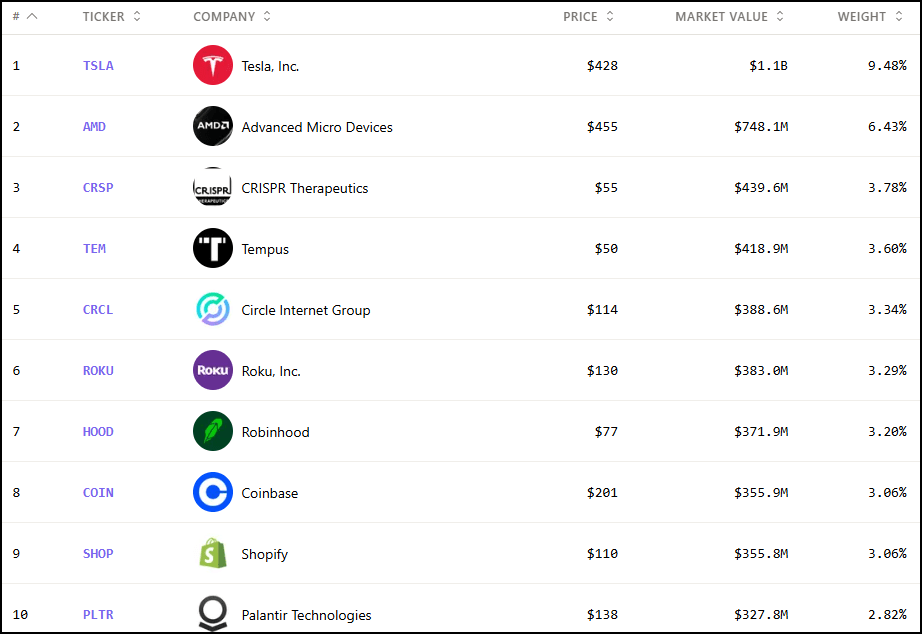The width and height of the screenshot is (922, 634).
Task: Select the Circle Internet Group name
Action: pyautogui.click(x=306, y=311)
